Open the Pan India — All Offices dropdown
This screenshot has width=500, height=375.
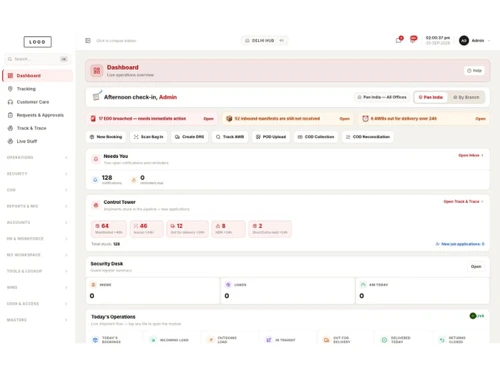click(x=382, y=97)
